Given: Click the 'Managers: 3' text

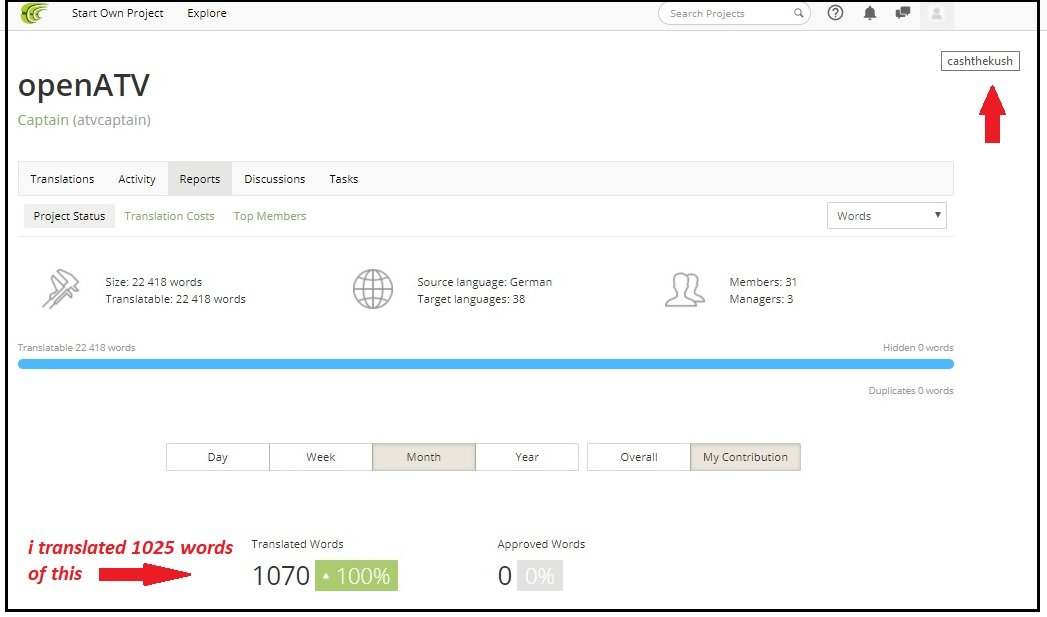Looking at the screenshot, I should (x=761, y=299).
